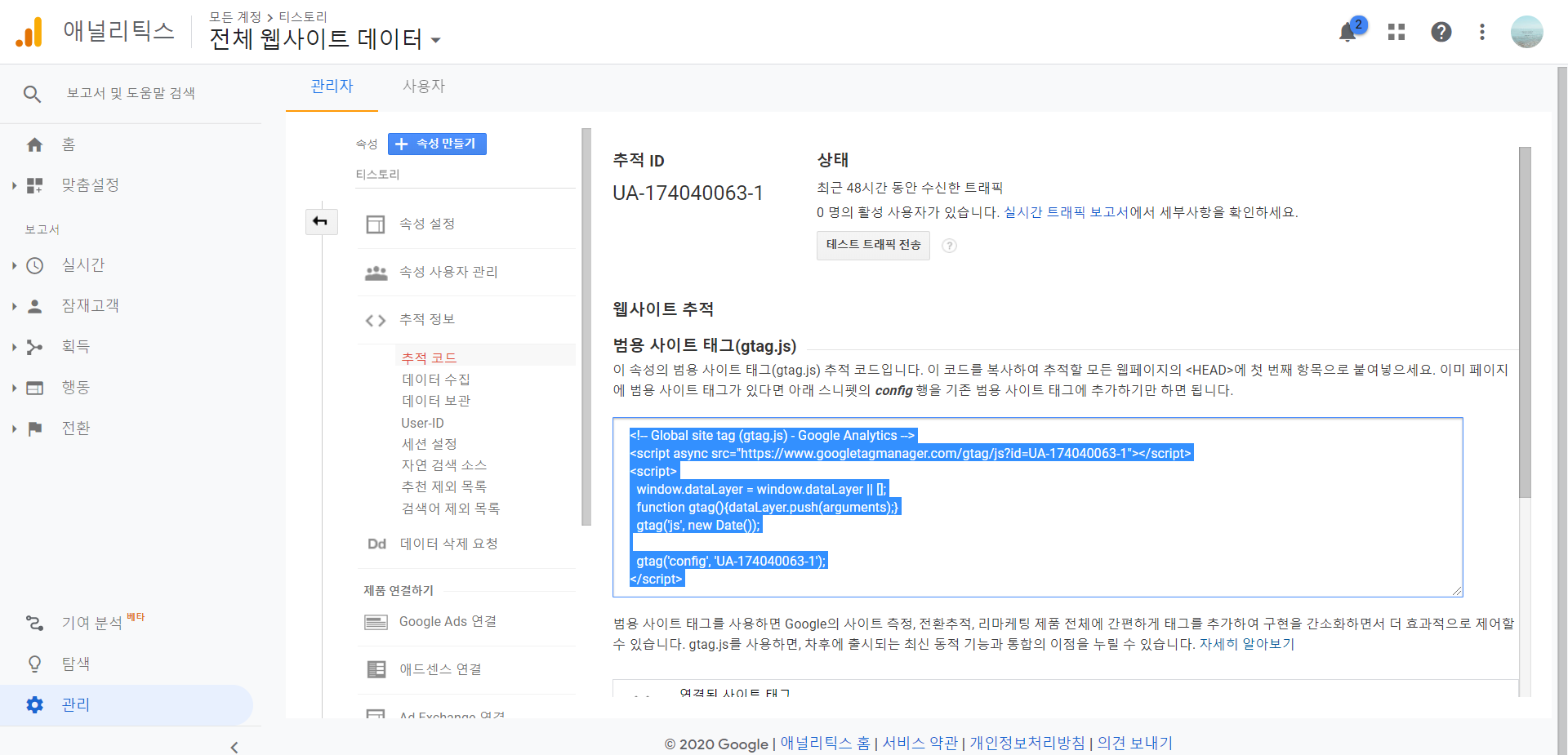Click the 속성 만들기 button

pos(437,144)
